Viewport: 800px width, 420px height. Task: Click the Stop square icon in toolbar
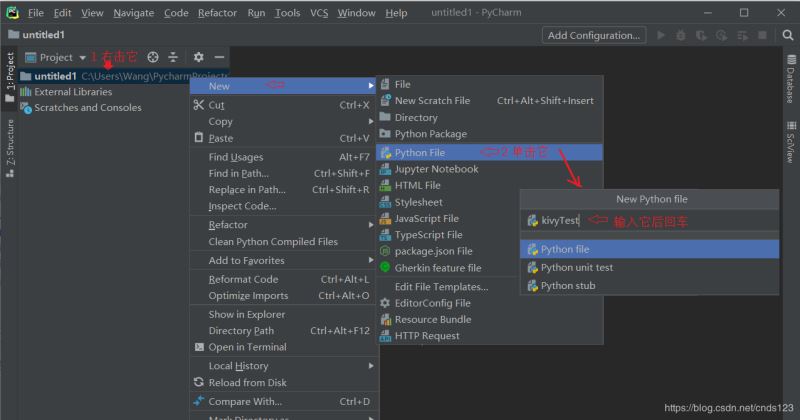tap(762, 35)
